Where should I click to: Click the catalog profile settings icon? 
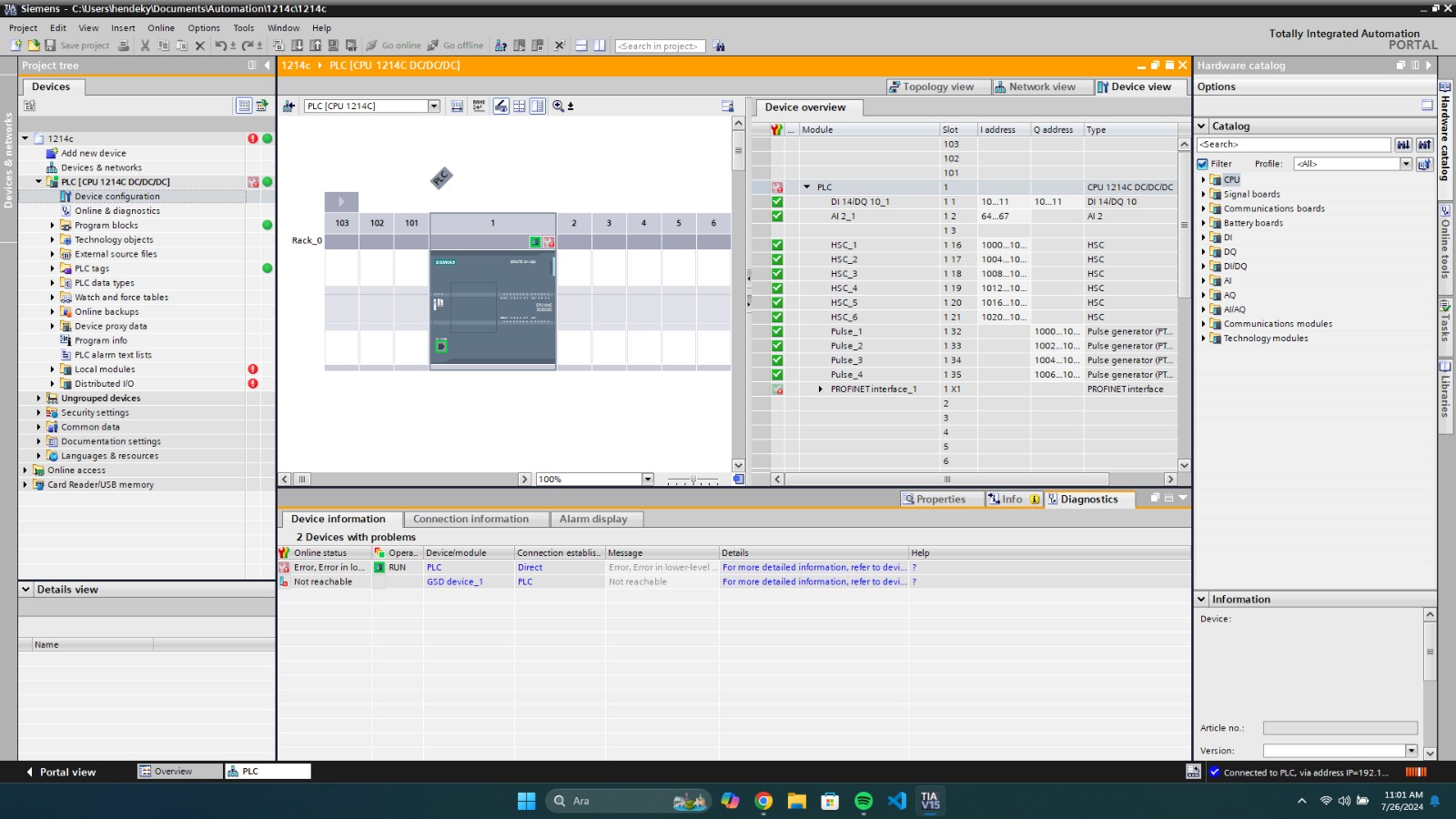tap(1424, 164)
